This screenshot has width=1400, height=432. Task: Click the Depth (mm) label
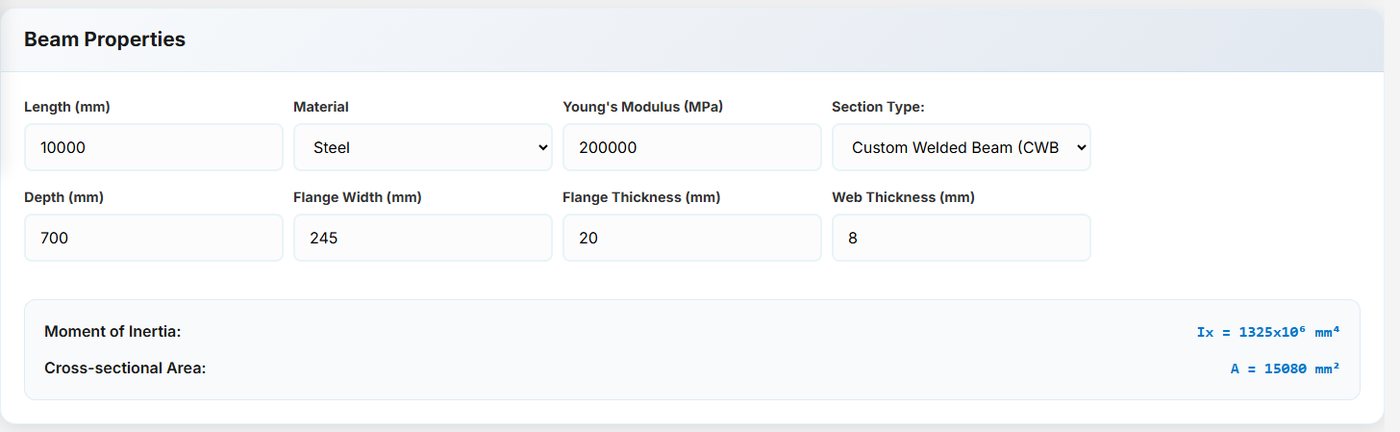64,198
